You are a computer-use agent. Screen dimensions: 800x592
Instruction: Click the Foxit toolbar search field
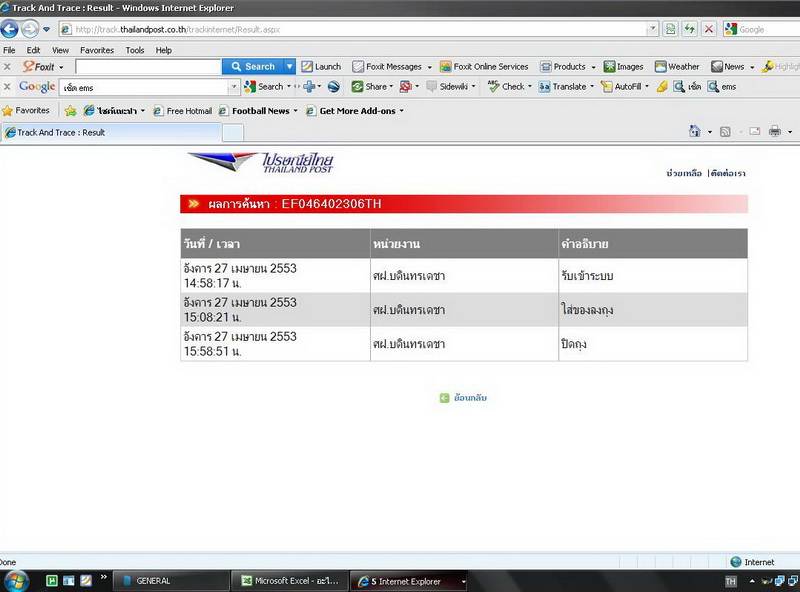(x=148, y=67)
